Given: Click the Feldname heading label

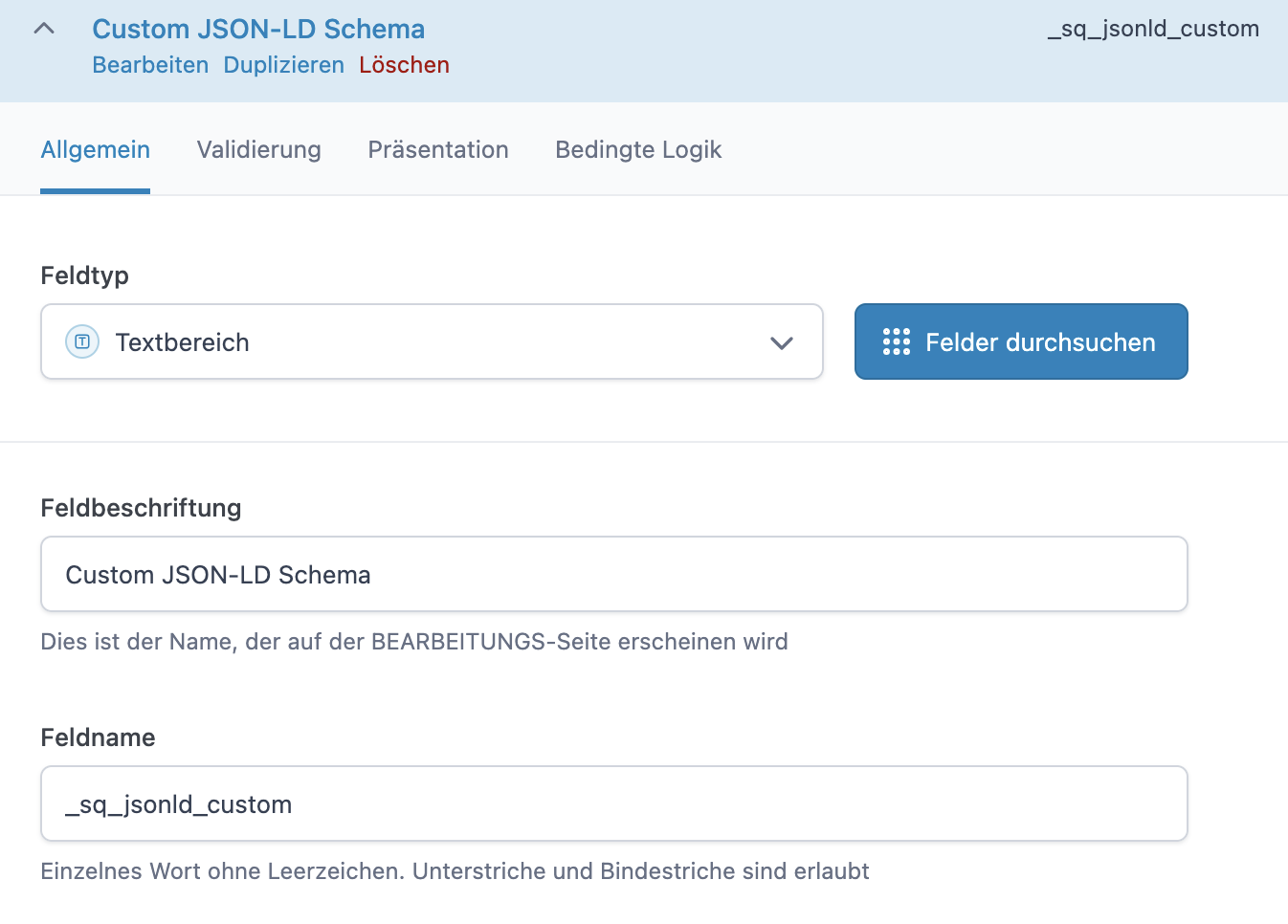Looking at the screenshot, I should click(98, 737).
